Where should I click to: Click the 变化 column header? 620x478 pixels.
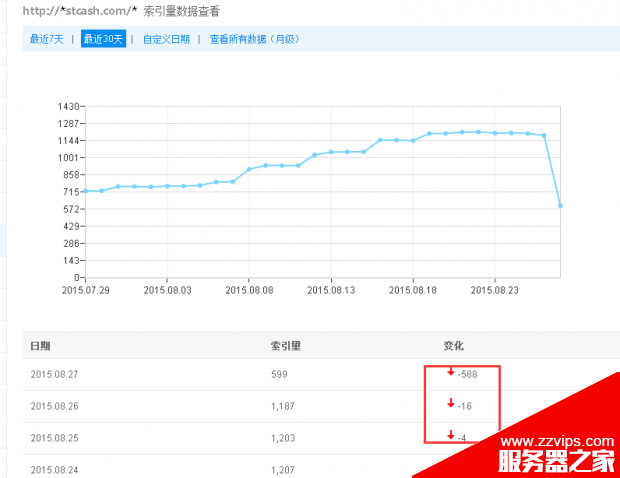pyautogui.click(x=454, y=346)
